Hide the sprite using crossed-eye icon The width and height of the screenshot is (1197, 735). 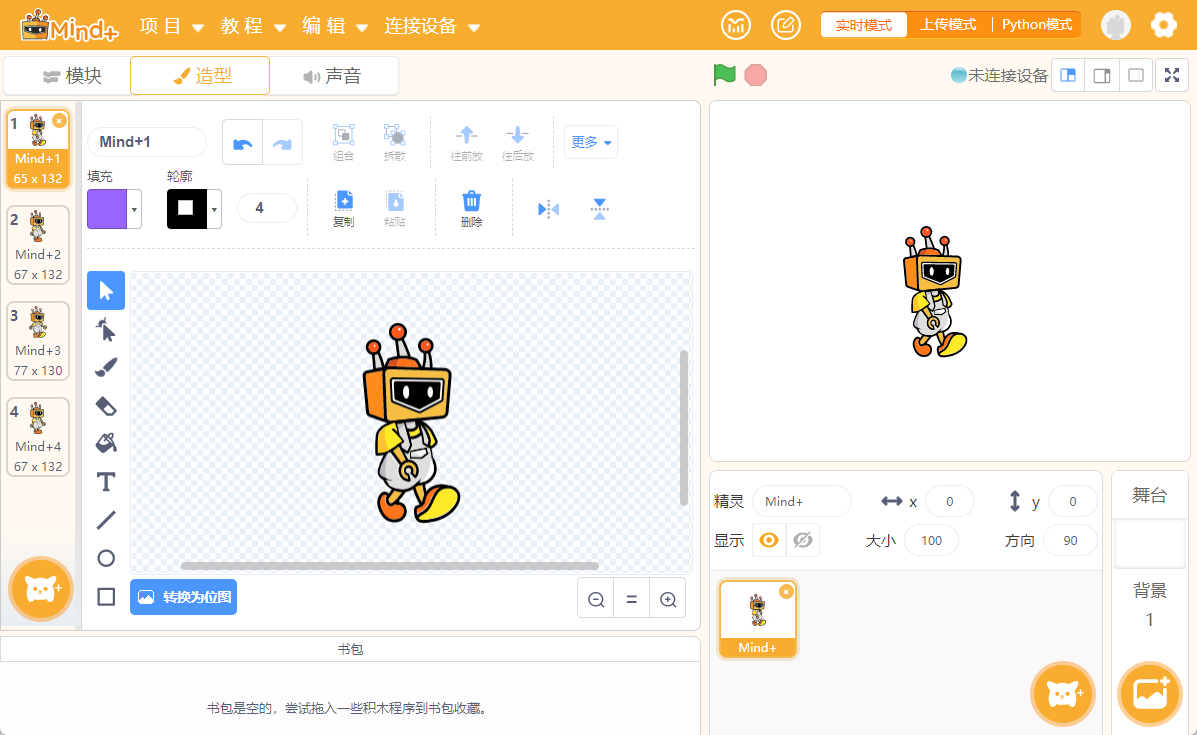802,540
